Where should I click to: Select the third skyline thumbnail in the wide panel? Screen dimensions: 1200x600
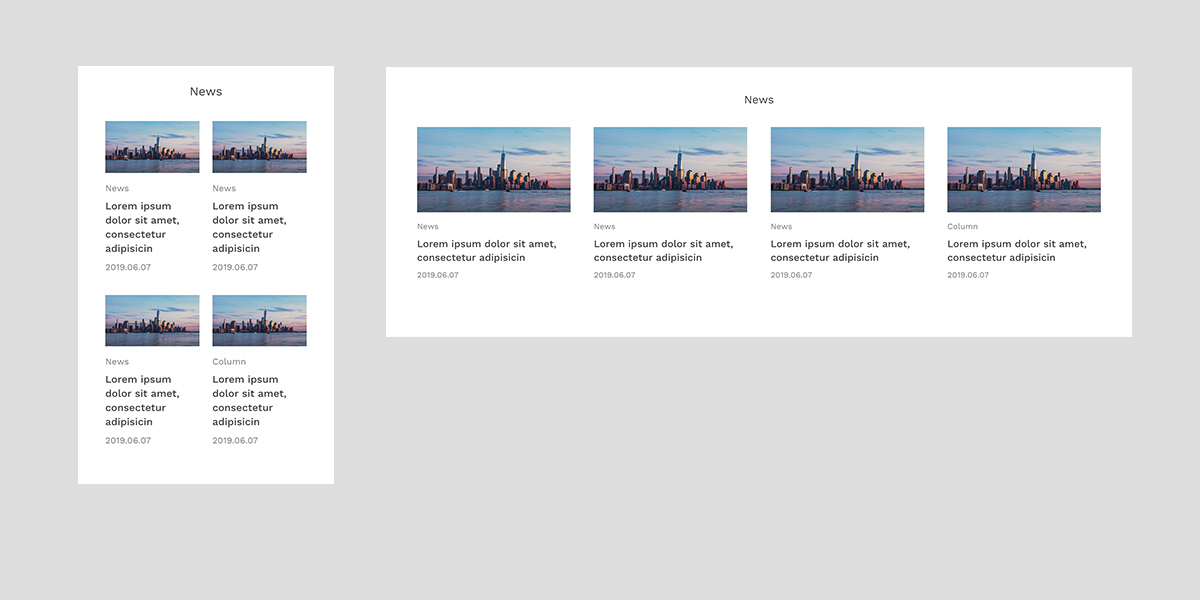point(847,169)
